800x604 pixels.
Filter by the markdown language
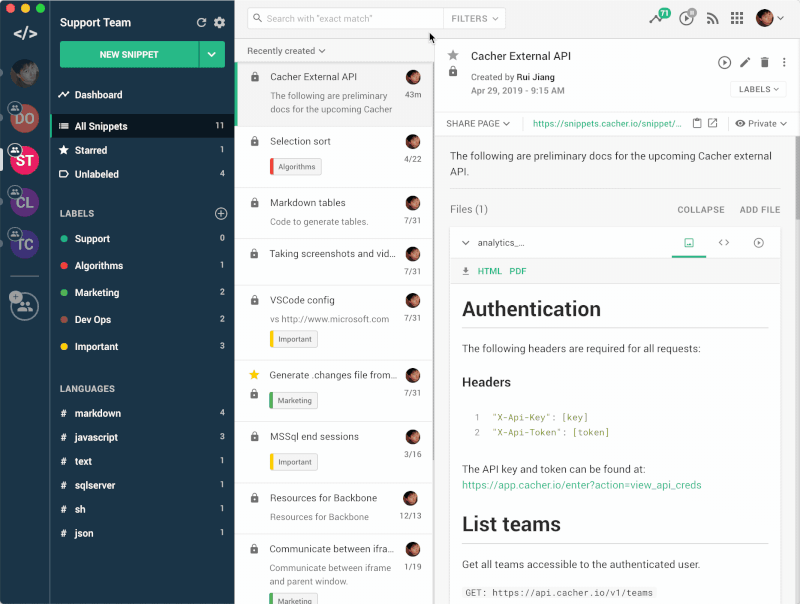pos(142,413)
